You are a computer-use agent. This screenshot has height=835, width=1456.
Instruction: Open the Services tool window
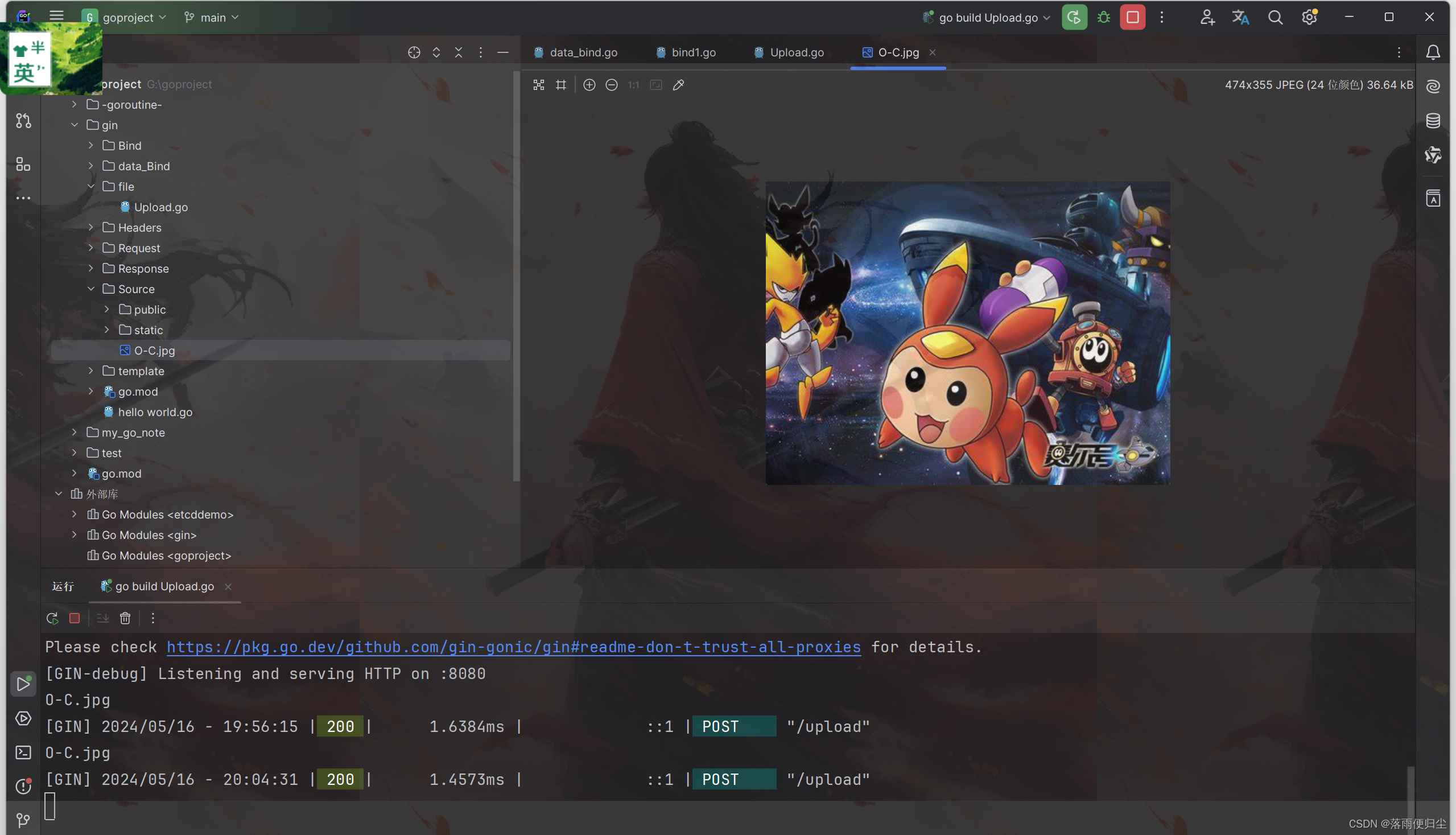[23, 718]
